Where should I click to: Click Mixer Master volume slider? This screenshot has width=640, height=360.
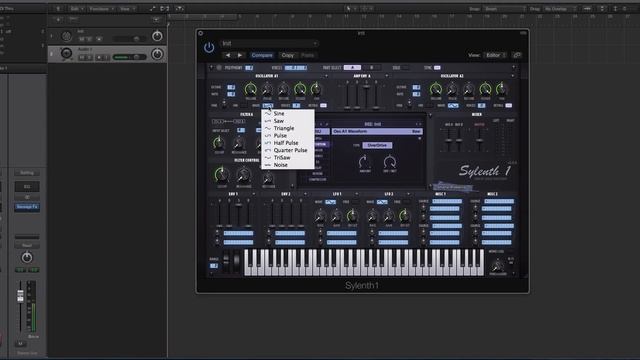click(480, 139)
